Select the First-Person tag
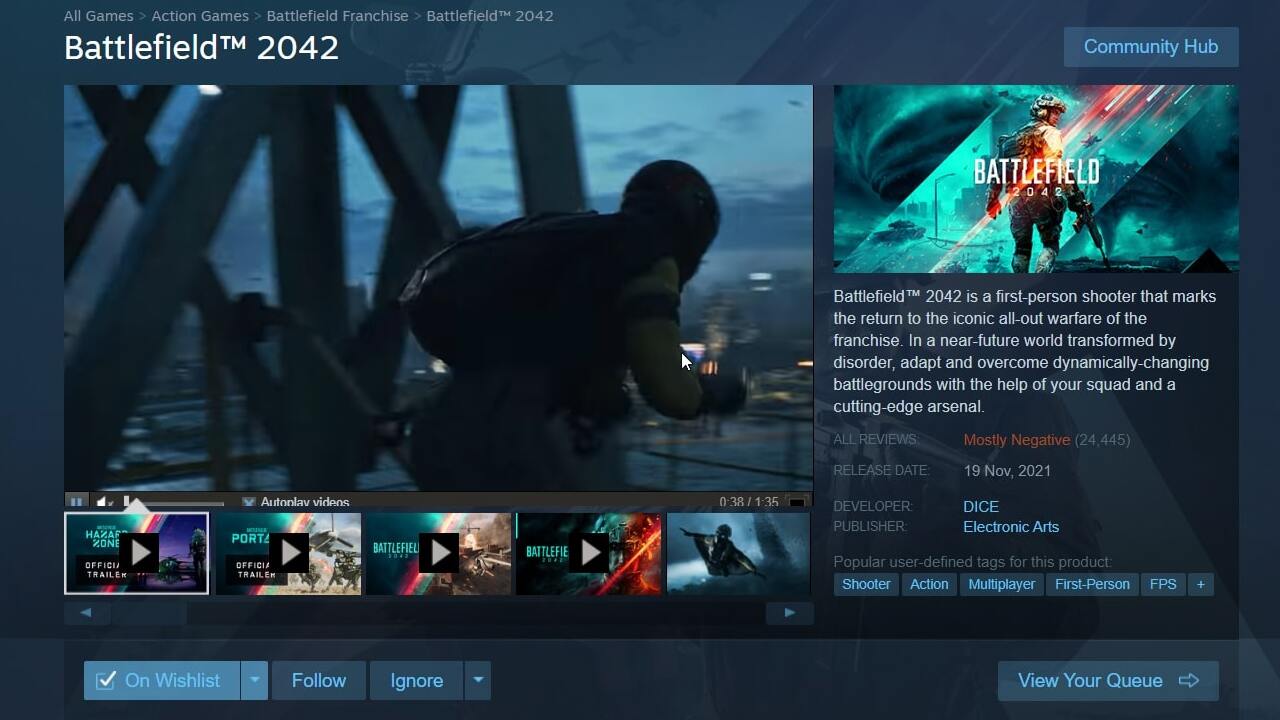Viewport: 1280px width, 720px height. tap(1092, 584)
